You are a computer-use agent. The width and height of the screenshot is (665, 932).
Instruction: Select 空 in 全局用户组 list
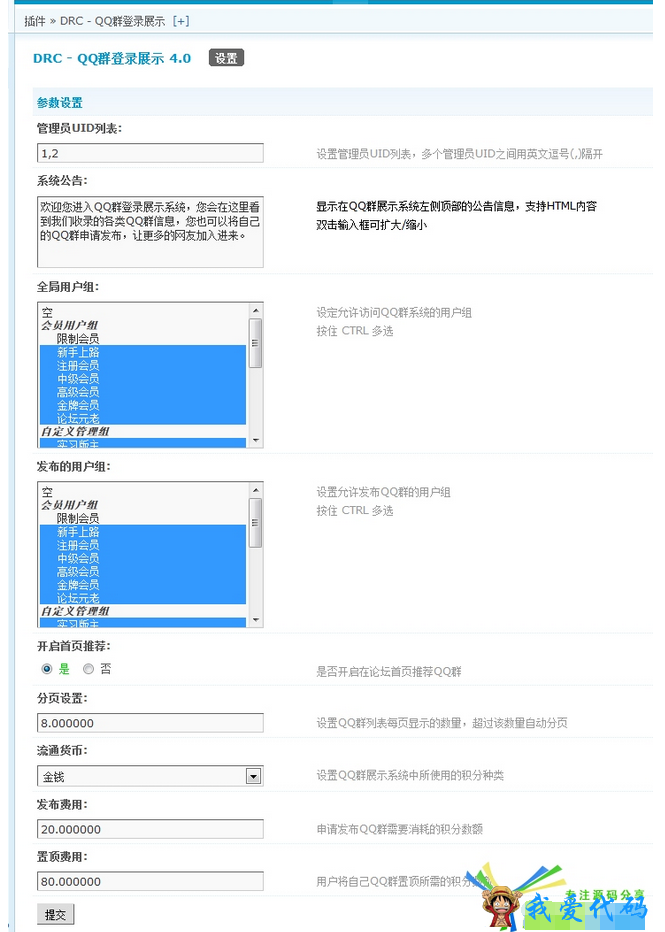[x=143, y=311]
